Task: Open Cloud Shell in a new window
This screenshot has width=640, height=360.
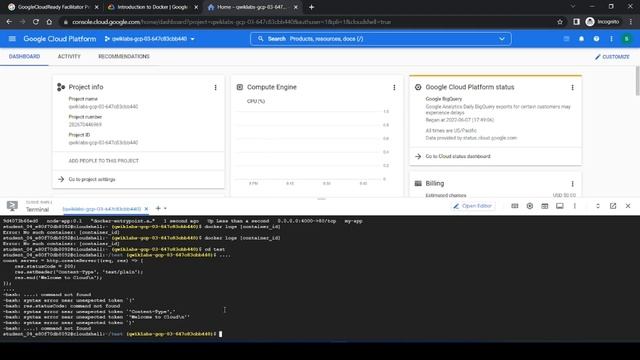Action: coord(613,206)
